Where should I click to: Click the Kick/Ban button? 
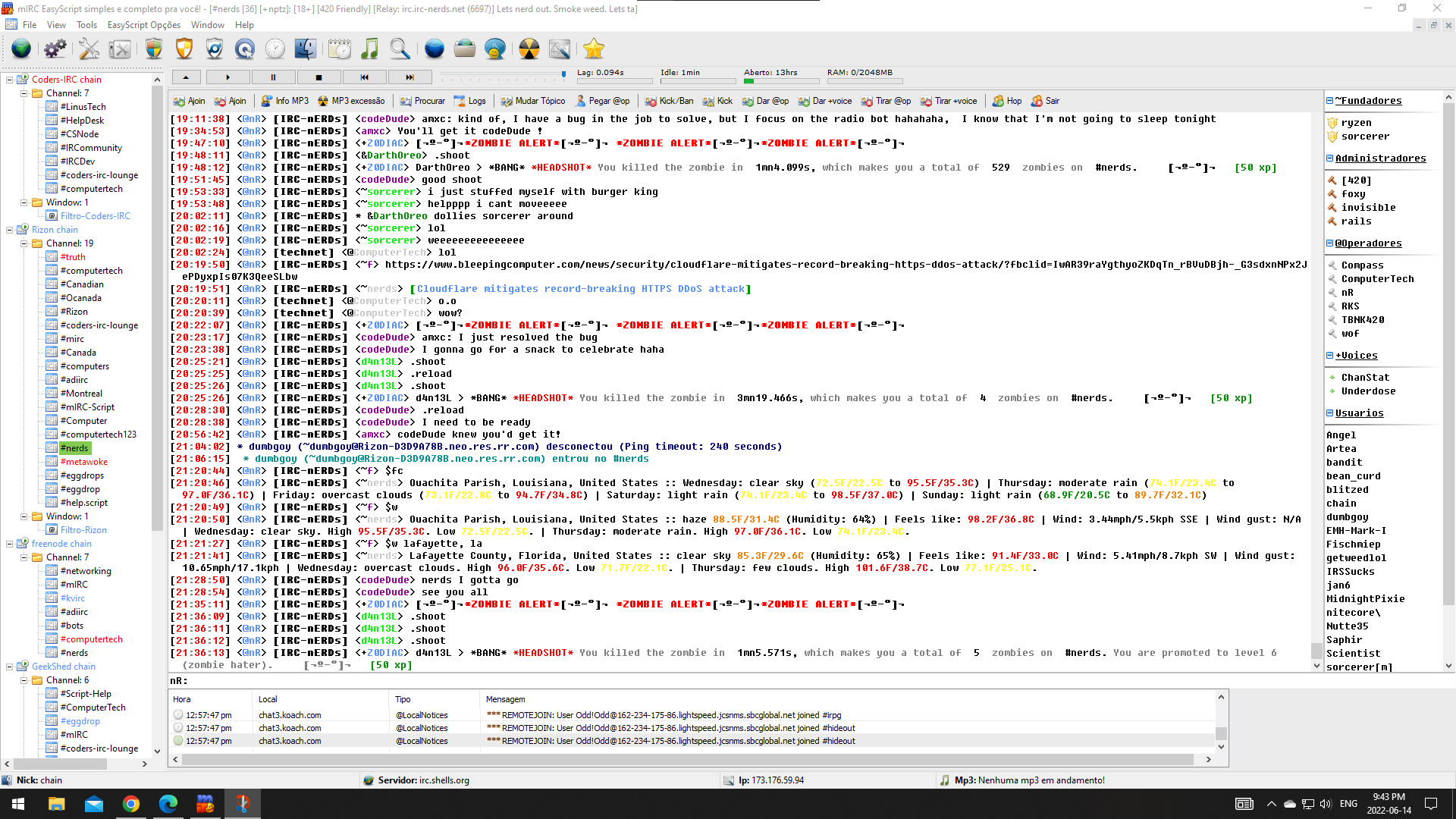(x=669, y=101)
